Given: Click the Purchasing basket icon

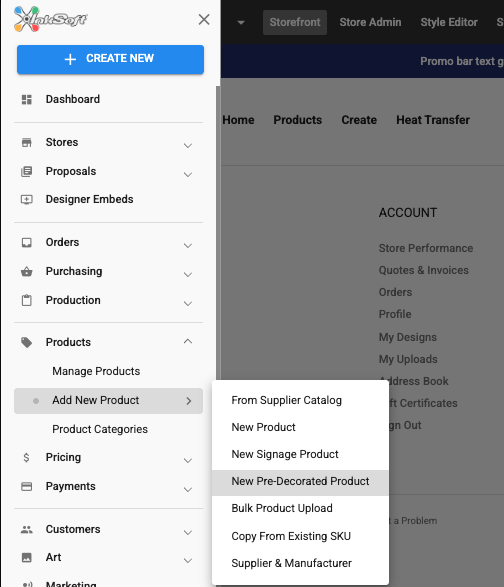Looking at the screenshot, I should [27, 271].
